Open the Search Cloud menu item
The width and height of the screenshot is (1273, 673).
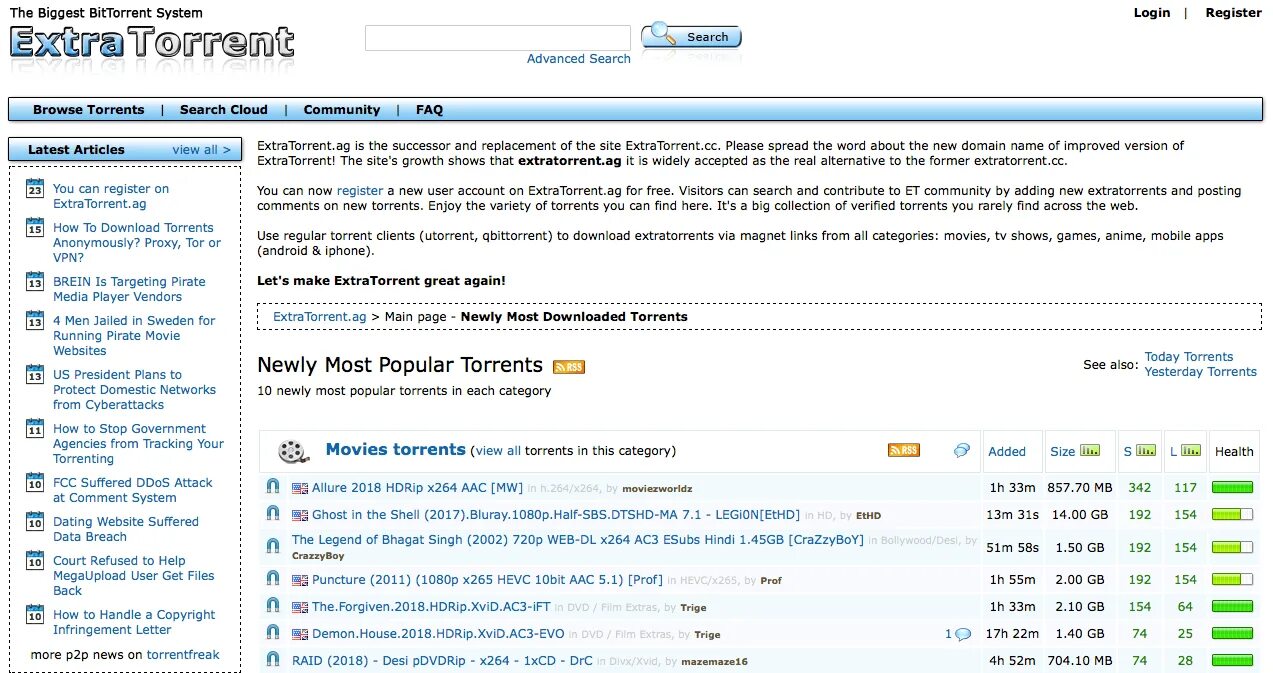coord(224,110)
